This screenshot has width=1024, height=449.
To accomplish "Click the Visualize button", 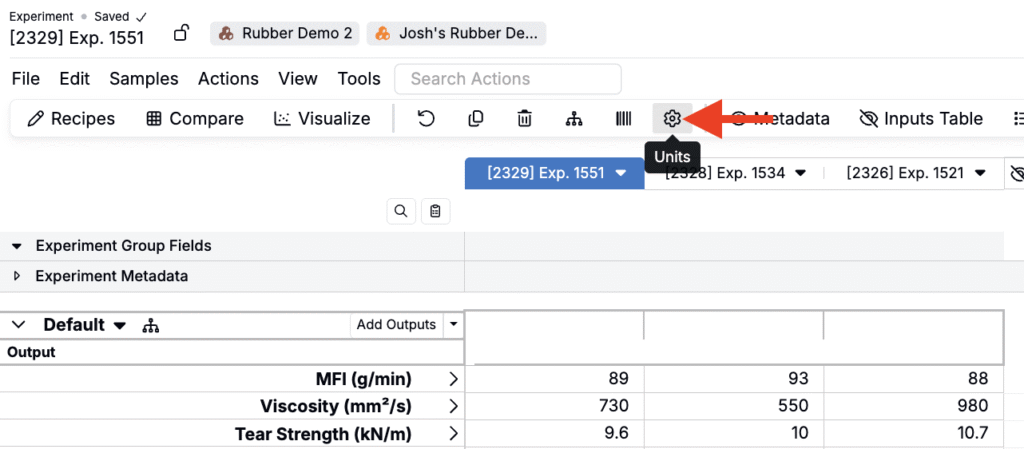I will click(322, 119).
